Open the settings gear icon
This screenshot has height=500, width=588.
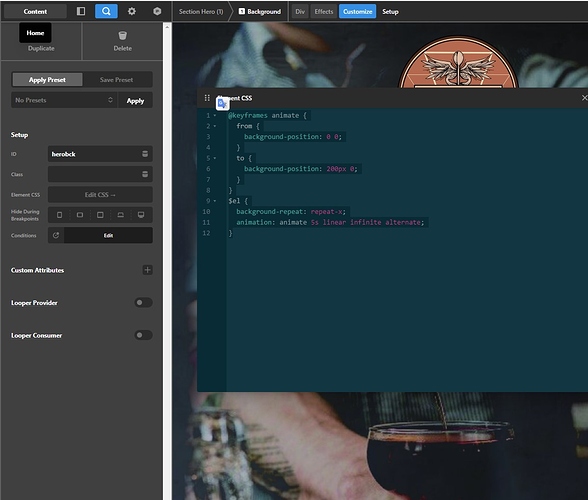pyautogui.click(x=132, y=11)
